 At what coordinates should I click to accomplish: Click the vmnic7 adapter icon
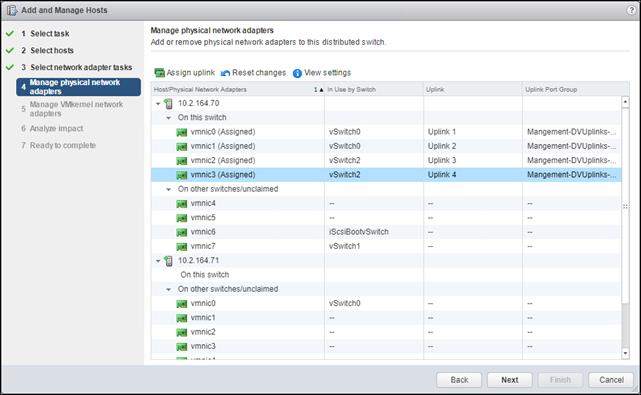tap(182, 247)
